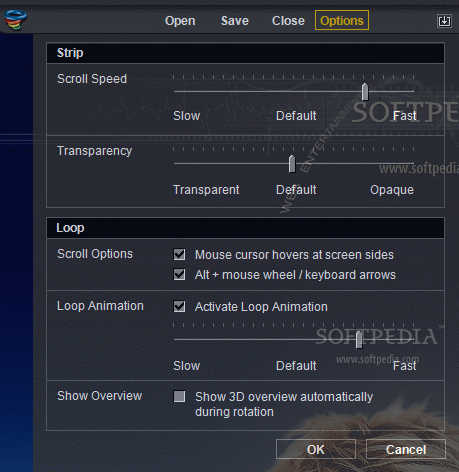
Task: Select the highlighted Options menu item
Action: click(x=342, y=20)
